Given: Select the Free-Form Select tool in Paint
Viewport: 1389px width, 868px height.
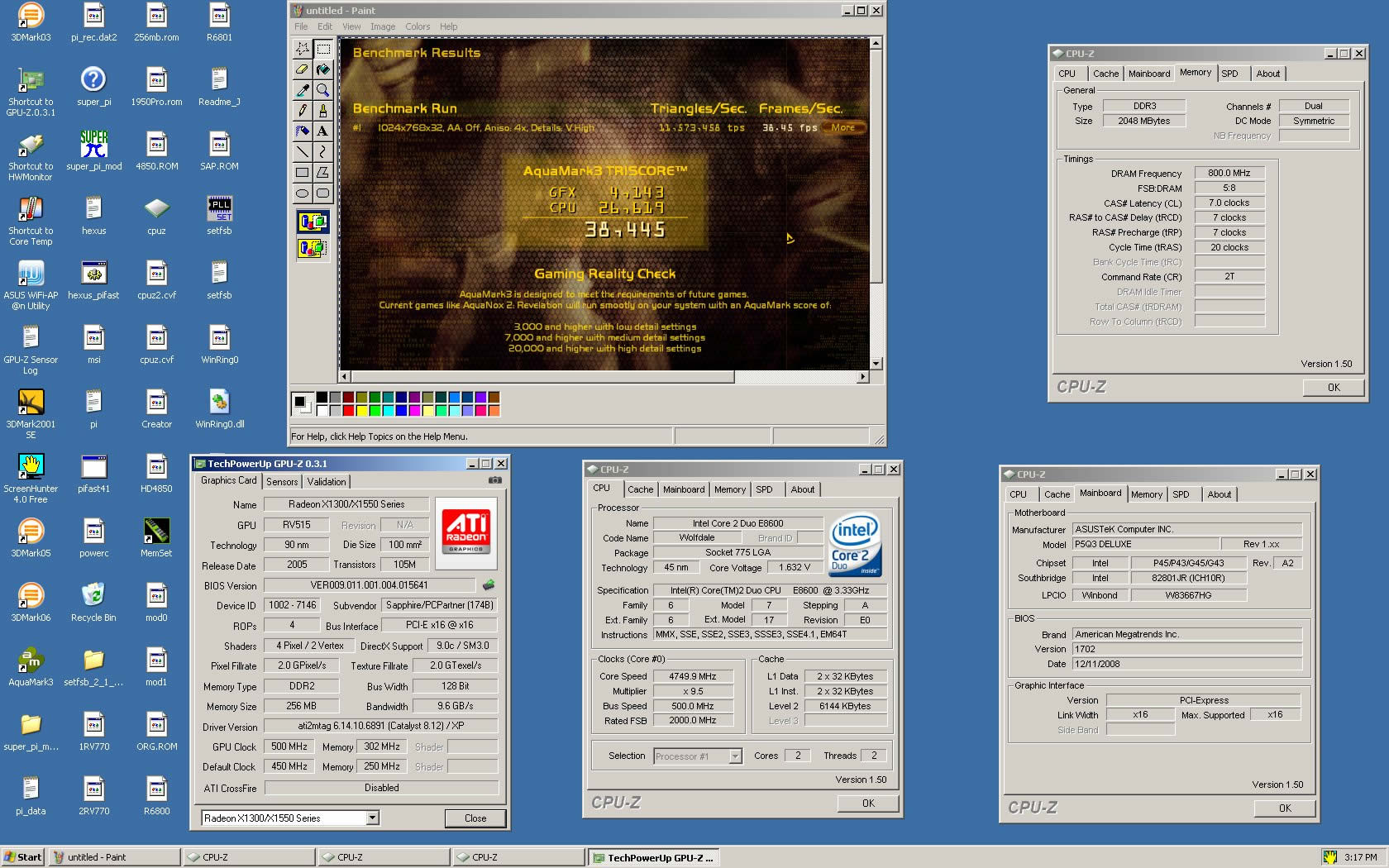Looking at the screenshot, I should (x=303, y=49).
